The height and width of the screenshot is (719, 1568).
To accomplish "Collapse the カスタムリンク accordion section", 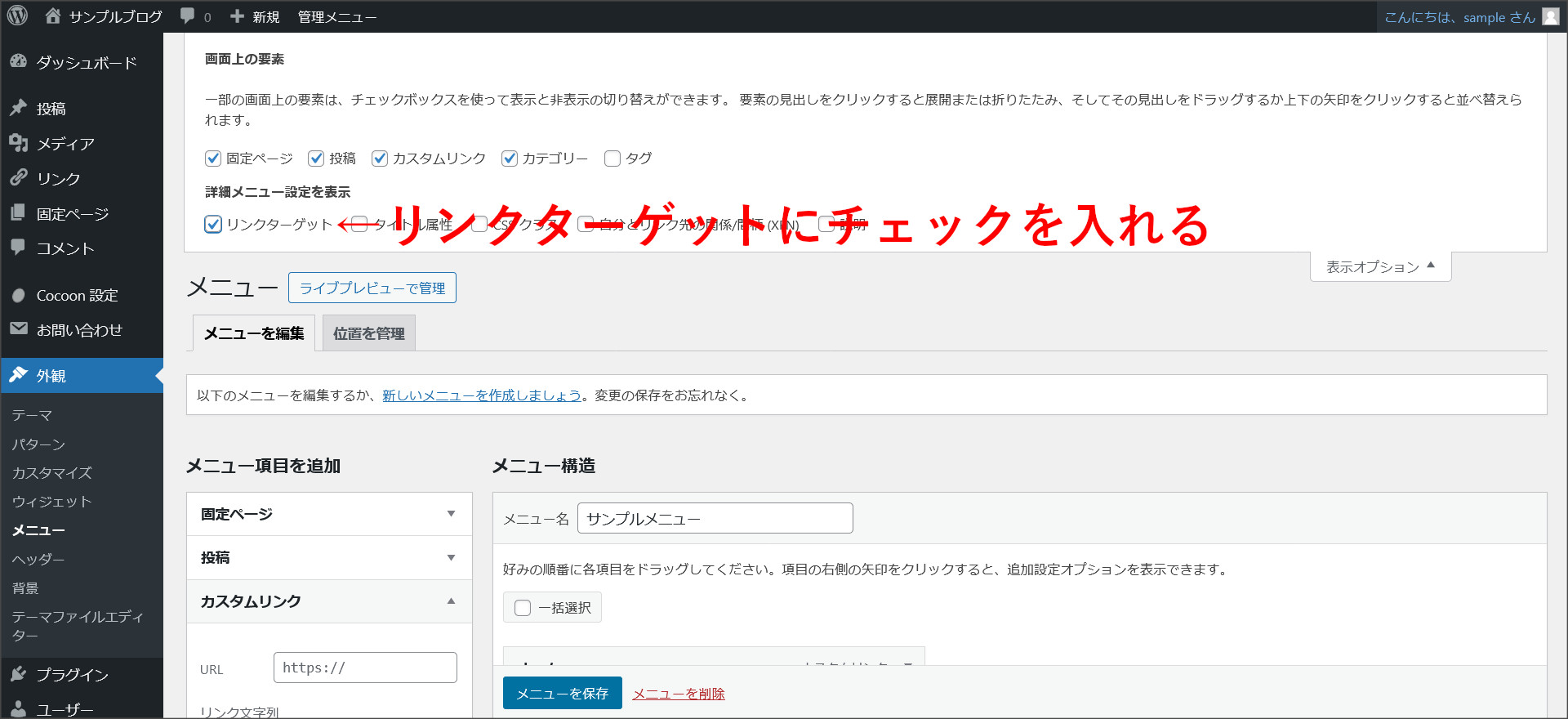I will pos(329,601).
